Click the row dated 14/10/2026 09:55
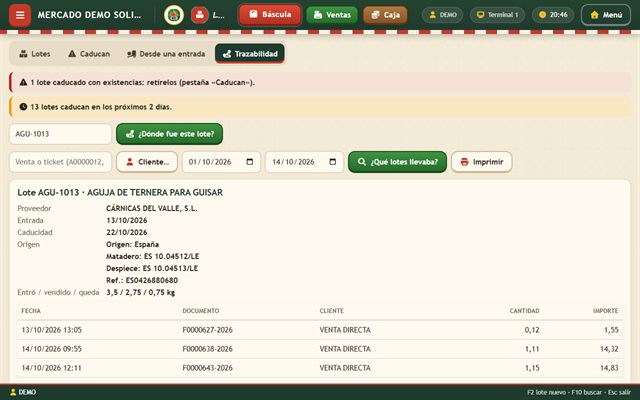640x400 pixels. pos(320,349)
